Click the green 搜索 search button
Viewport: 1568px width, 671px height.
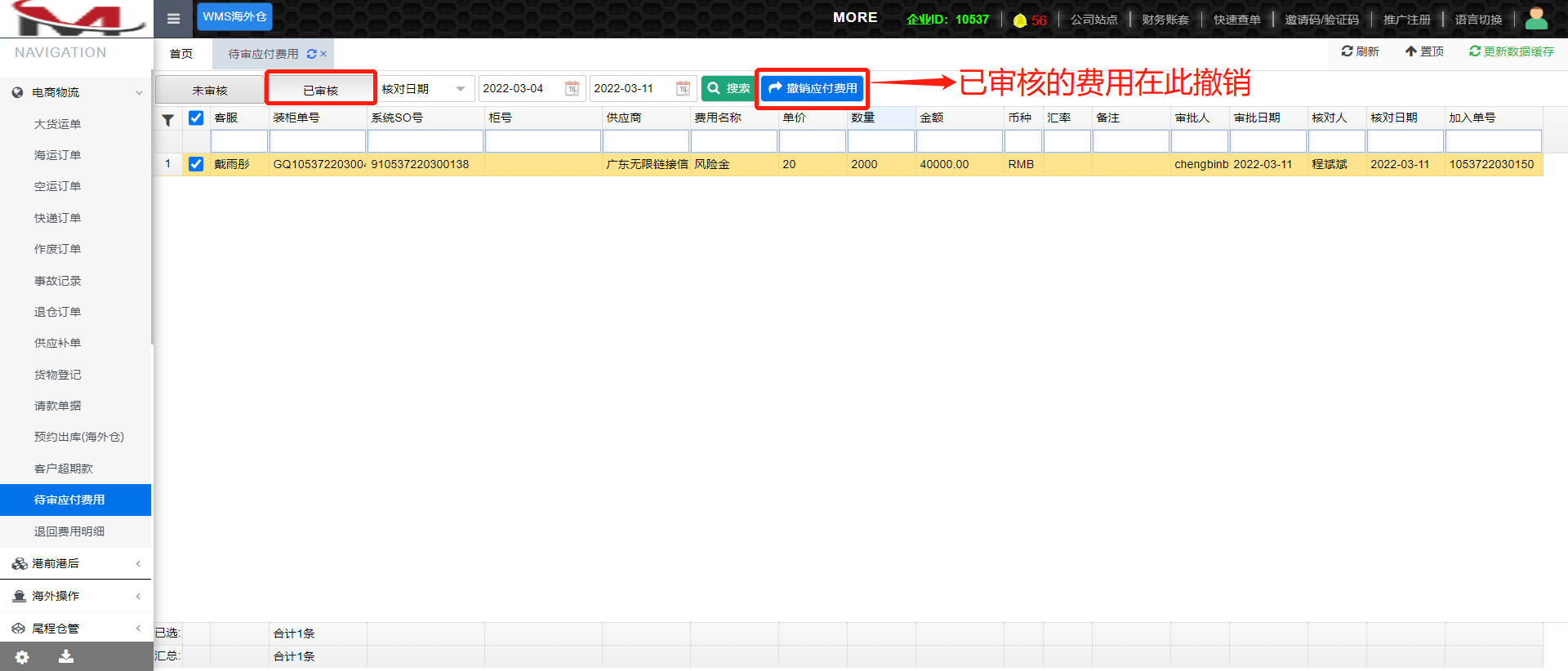pos(728,88)
